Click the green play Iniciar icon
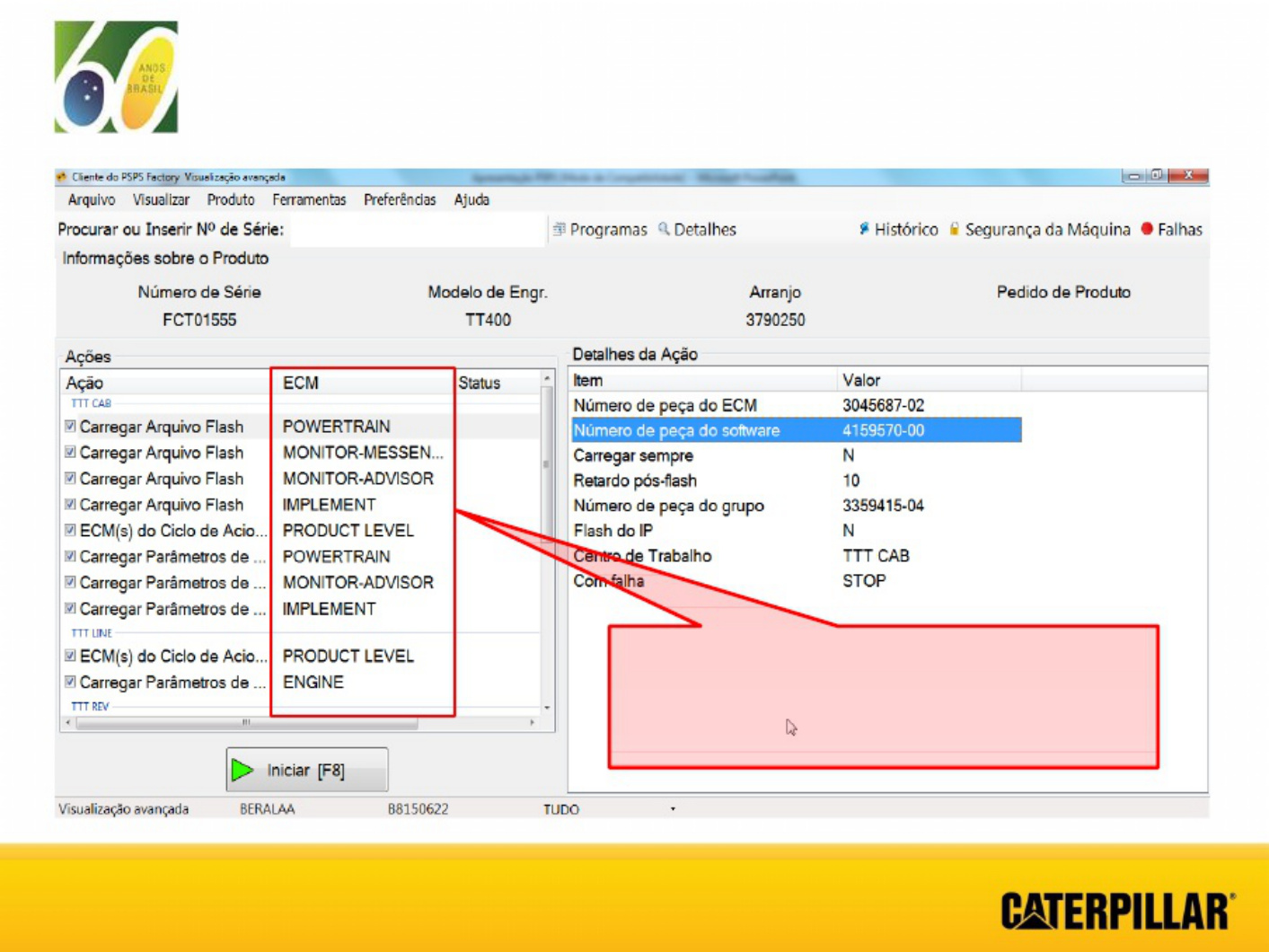Viewport: 1269px width, 952px height. (x=242, y=770)
